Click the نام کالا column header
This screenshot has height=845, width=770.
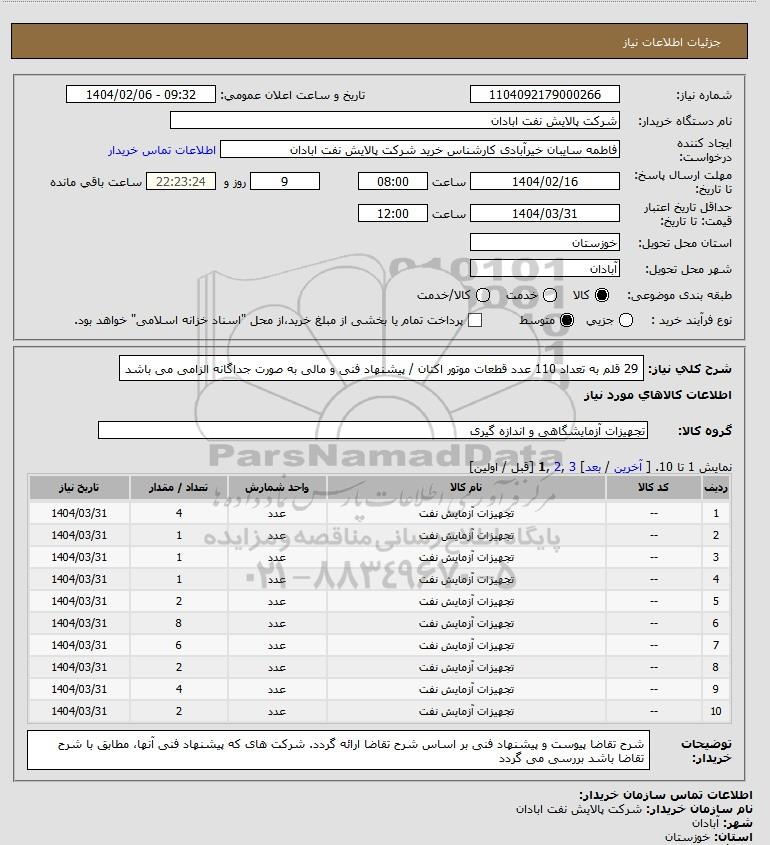point(466,487)
